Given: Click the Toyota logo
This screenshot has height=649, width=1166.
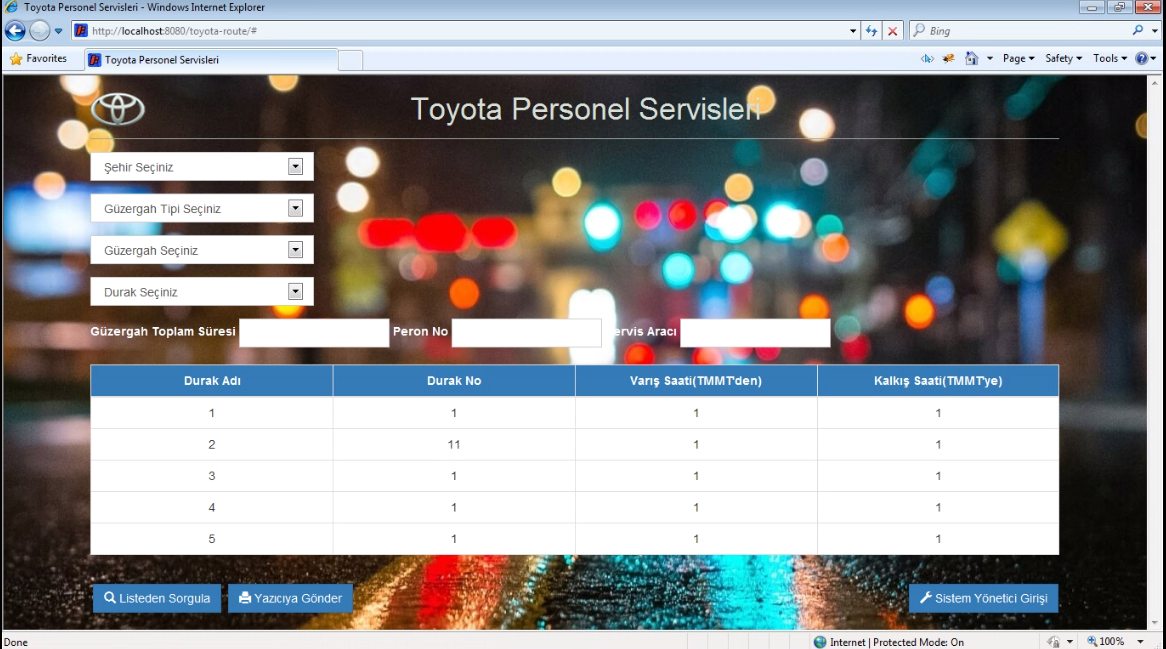Looking at the screenshot, I should pos(117,109).
